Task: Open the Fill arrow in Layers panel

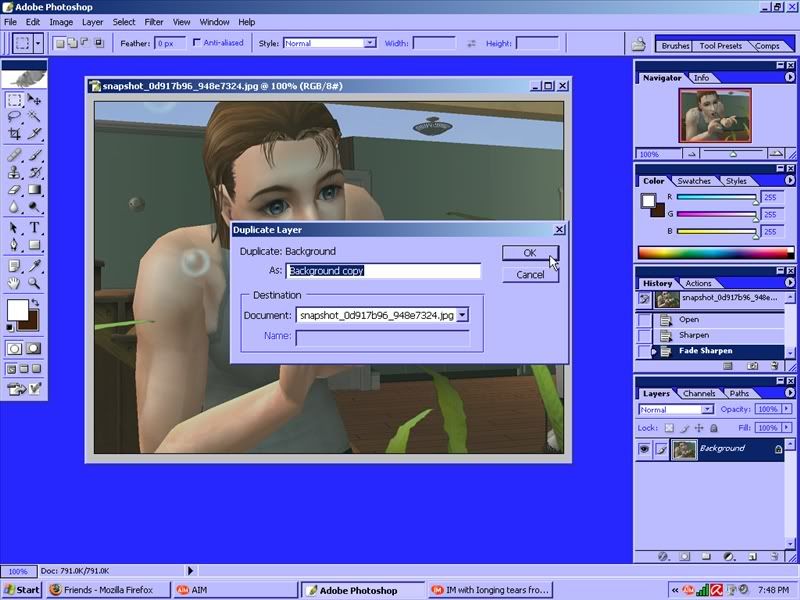Action: [786, 428]
